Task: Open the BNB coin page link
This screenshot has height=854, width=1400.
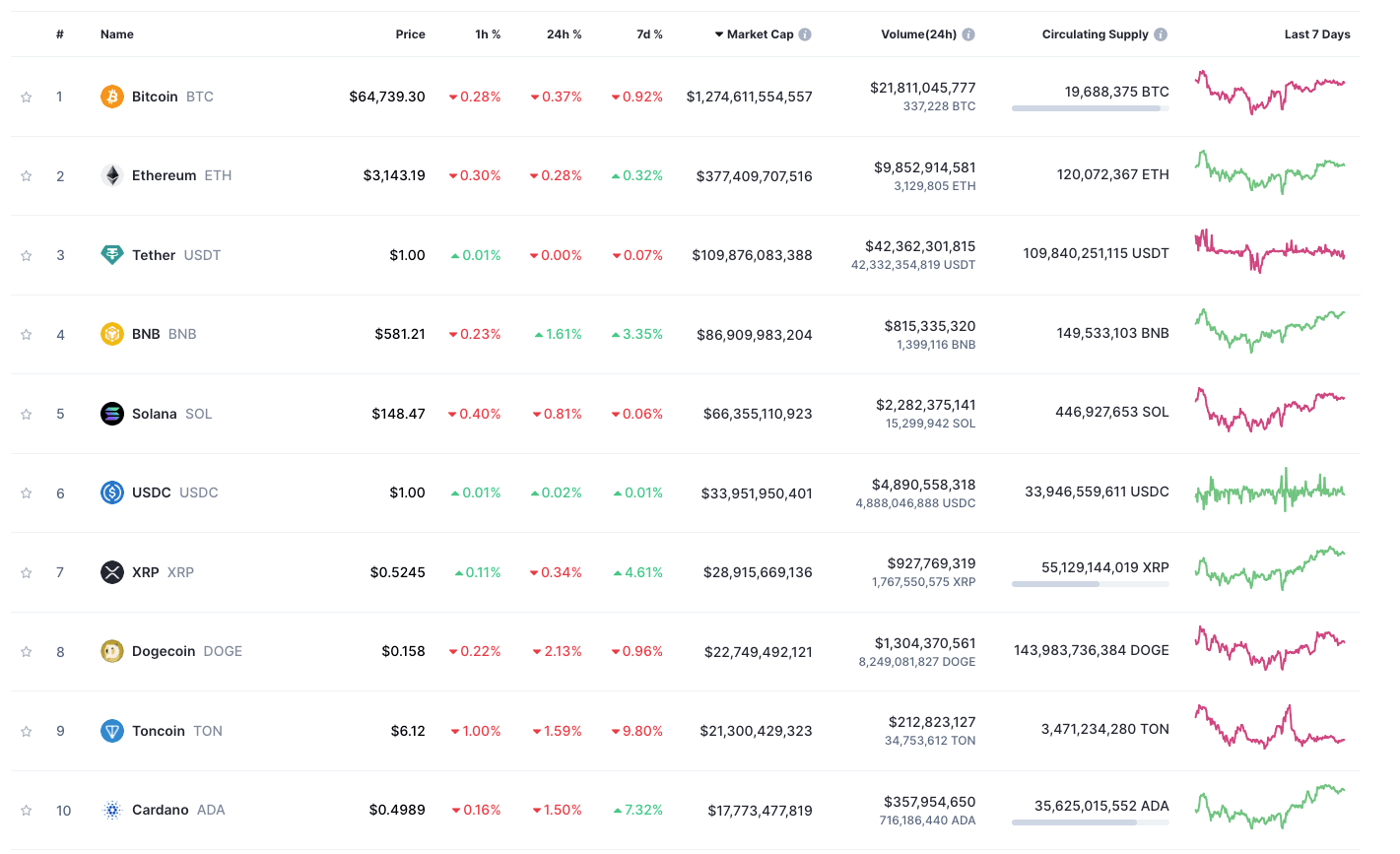Action: click(146, 334)
